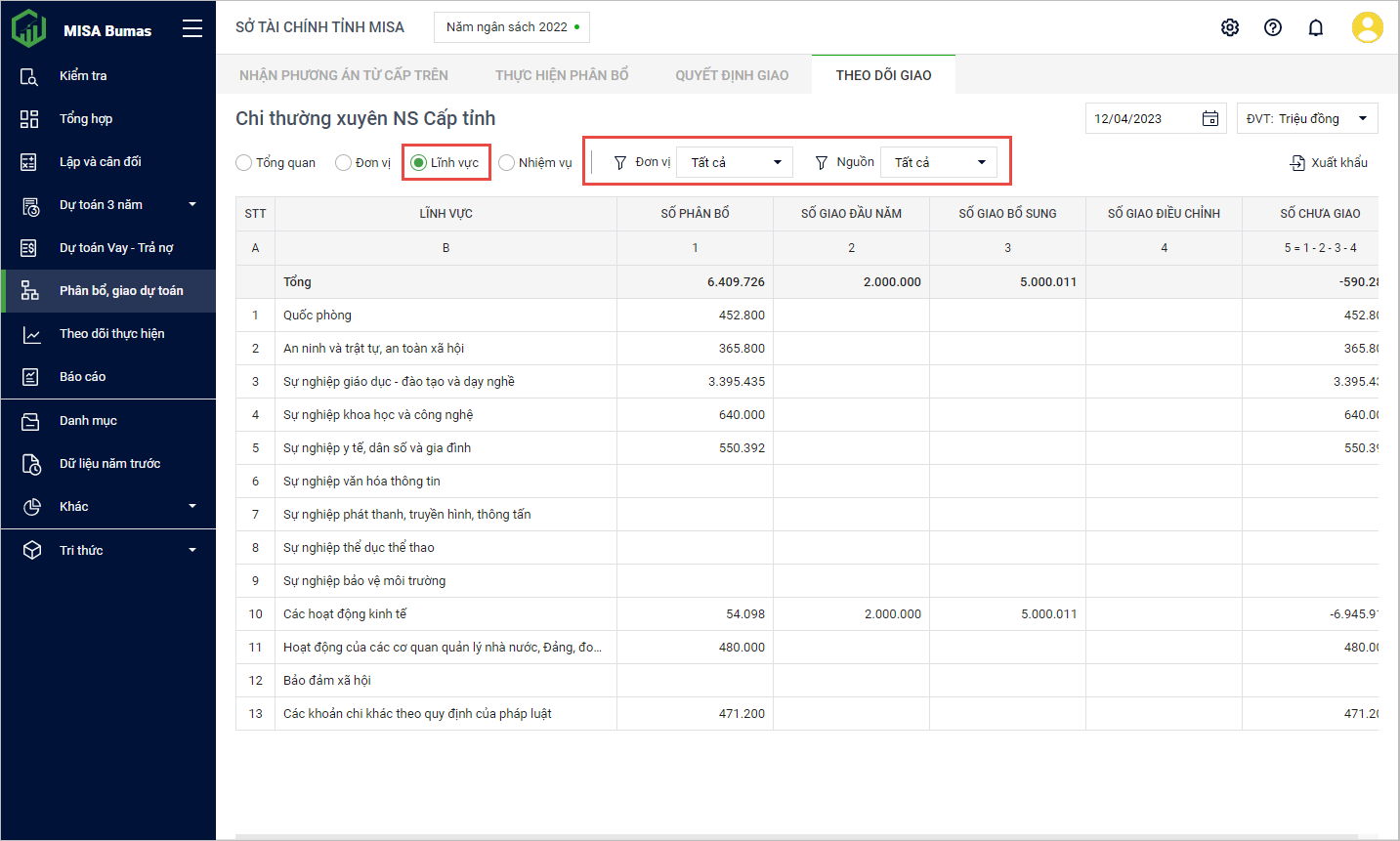Open notifications bell icon
The image size is (1400, 841).
point(1316,27)
